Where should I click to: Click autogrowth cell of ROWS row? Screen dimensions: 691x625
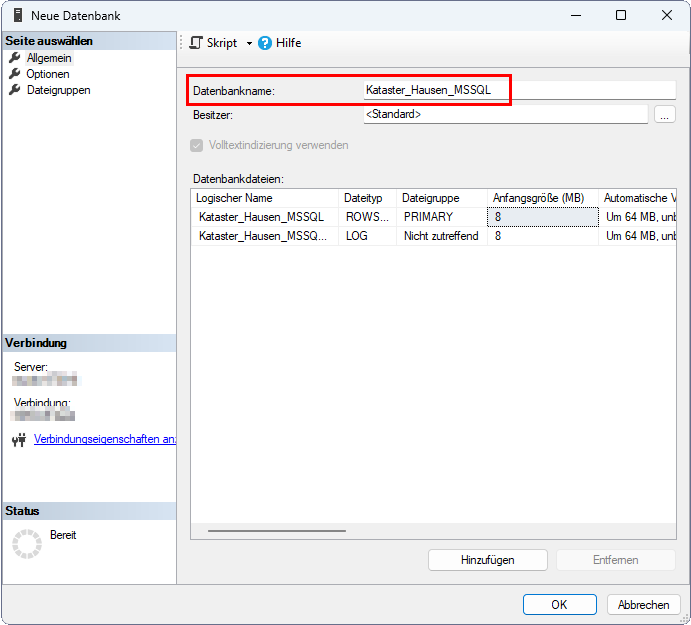point(637,217)
